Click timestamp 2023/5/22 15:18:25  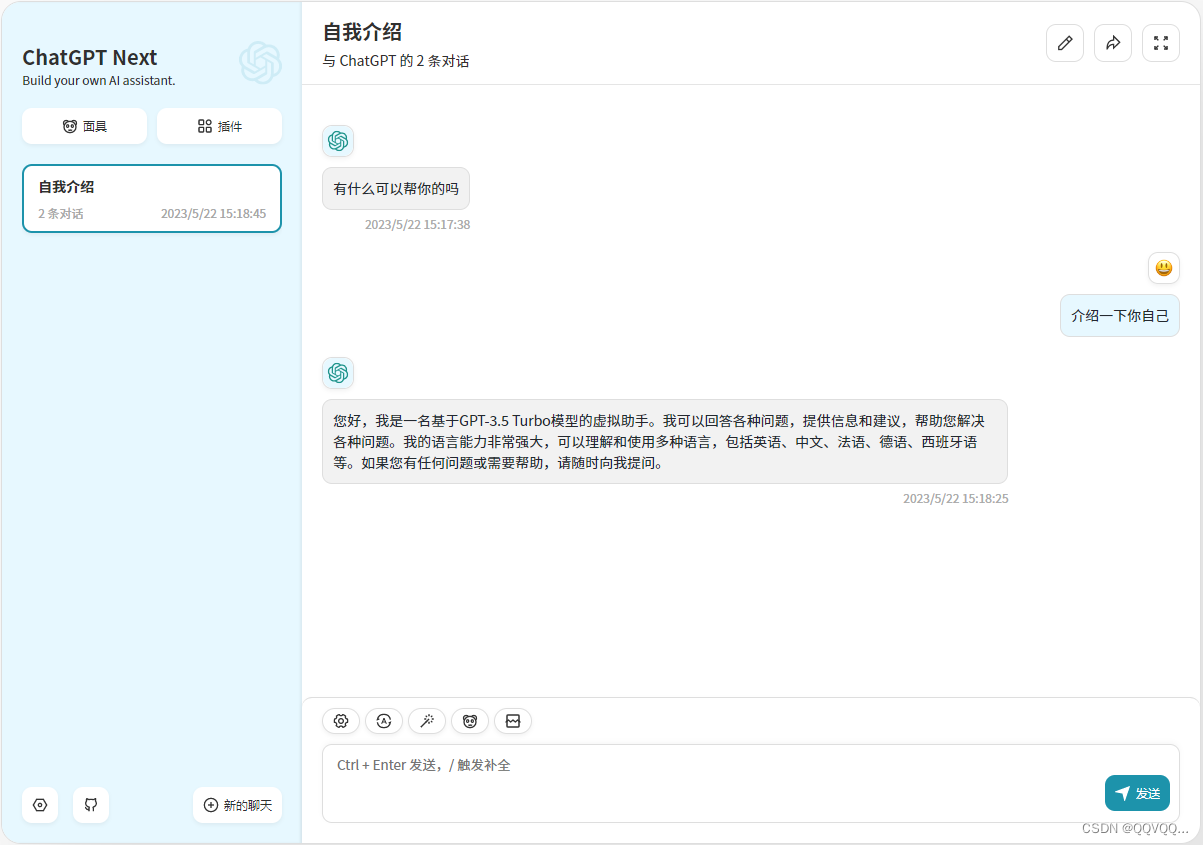pos(956,498)
